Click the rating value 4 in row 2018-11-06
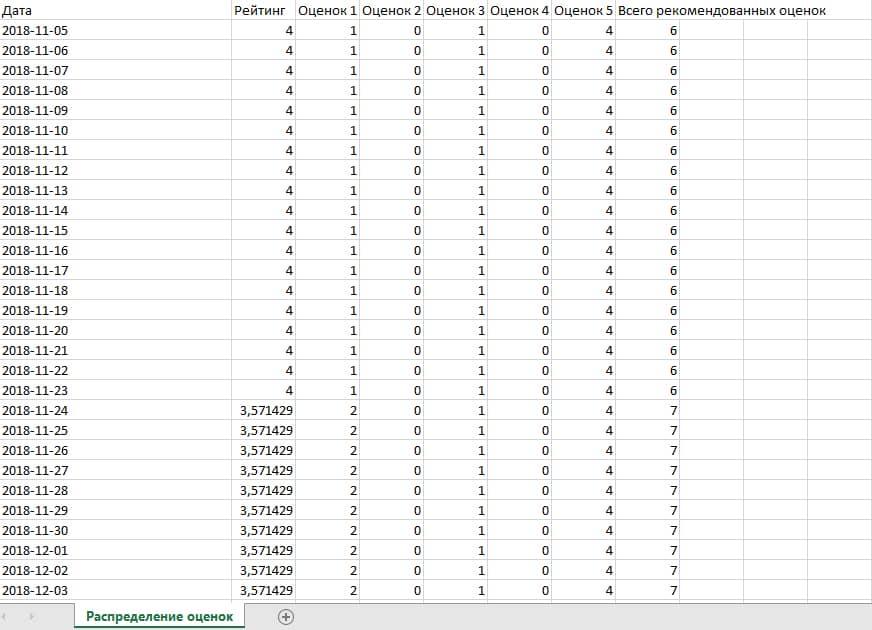 pyautogui.click(x=263, y=51)
